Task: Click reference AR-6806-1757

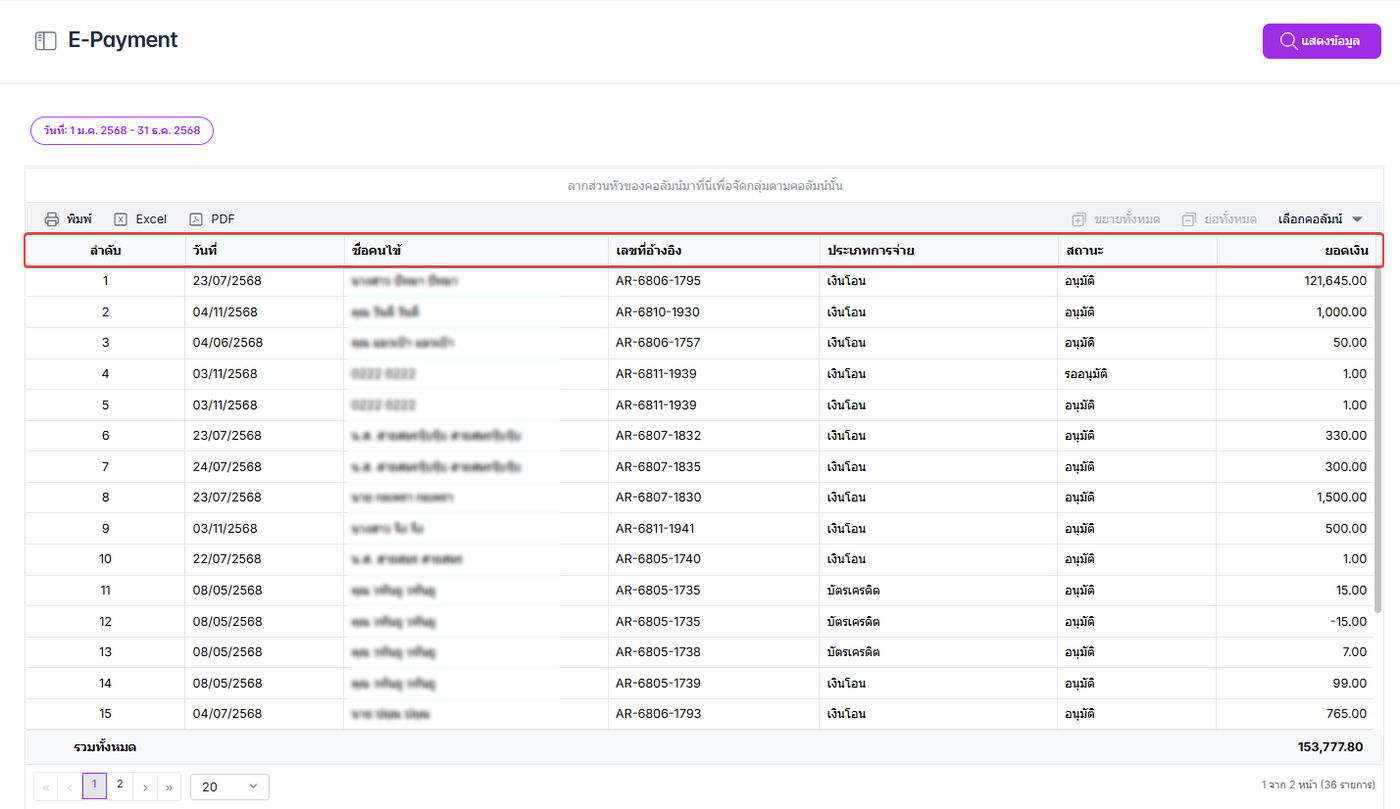Action: click(x=658, y=342)
